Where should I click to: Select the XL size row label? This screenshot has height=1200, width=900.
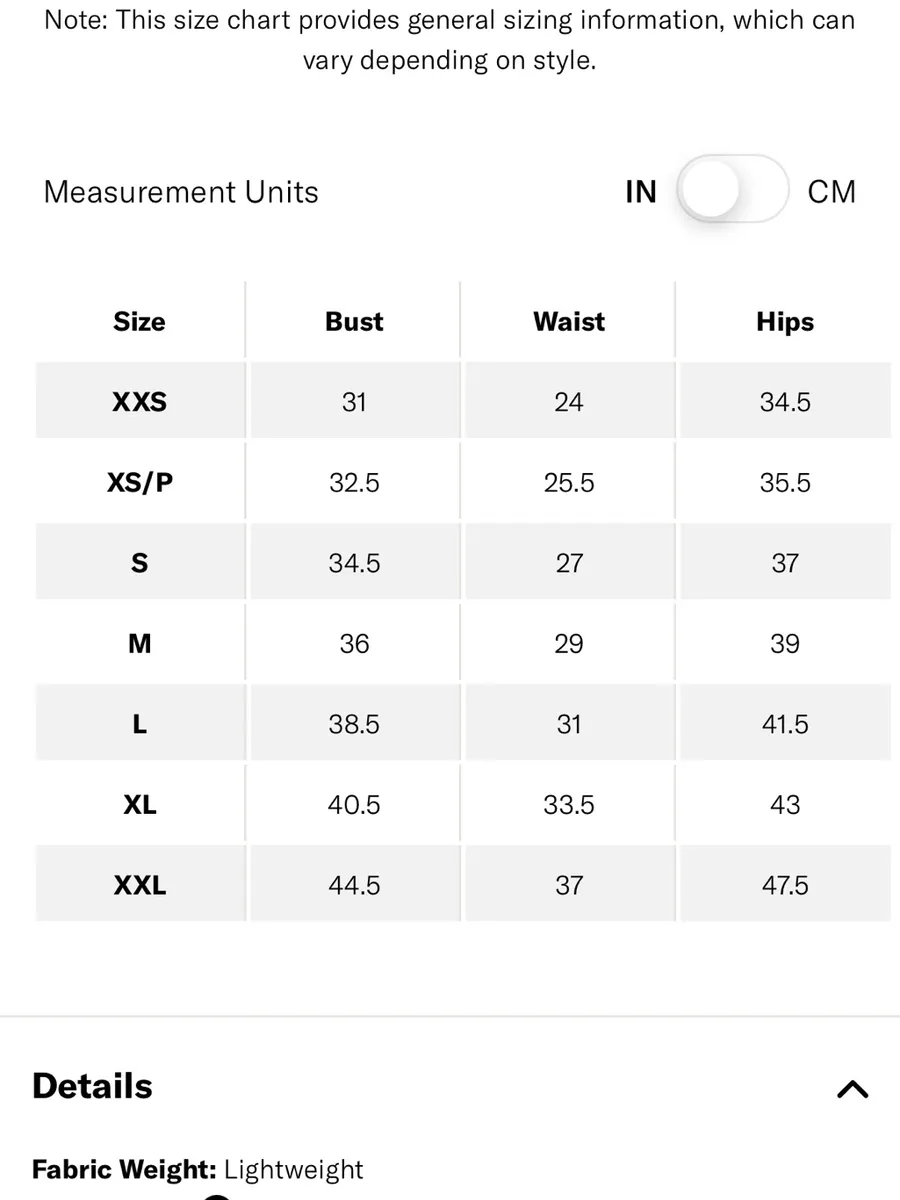tap(140, 805)
